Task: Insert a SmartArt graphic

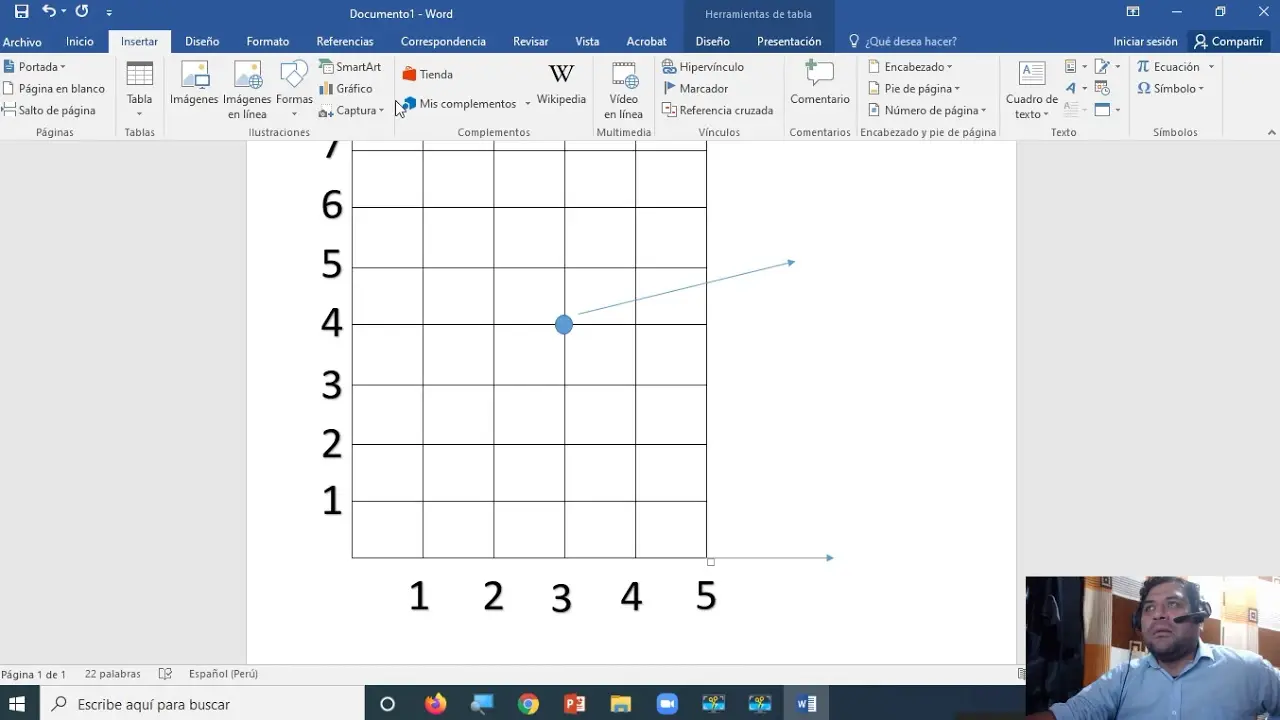Action: [349, 67]
